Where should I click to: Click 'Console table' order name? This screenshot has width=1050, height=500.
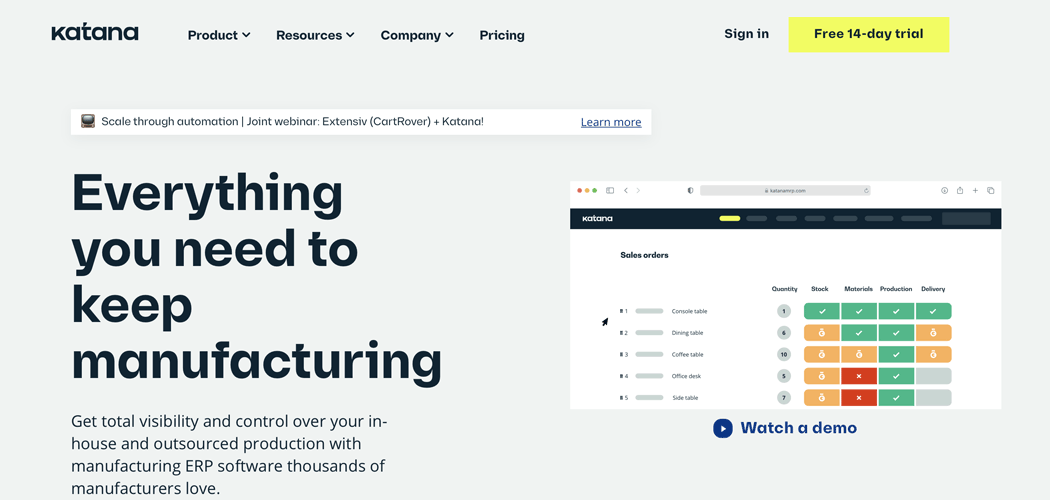coord(689,311)
